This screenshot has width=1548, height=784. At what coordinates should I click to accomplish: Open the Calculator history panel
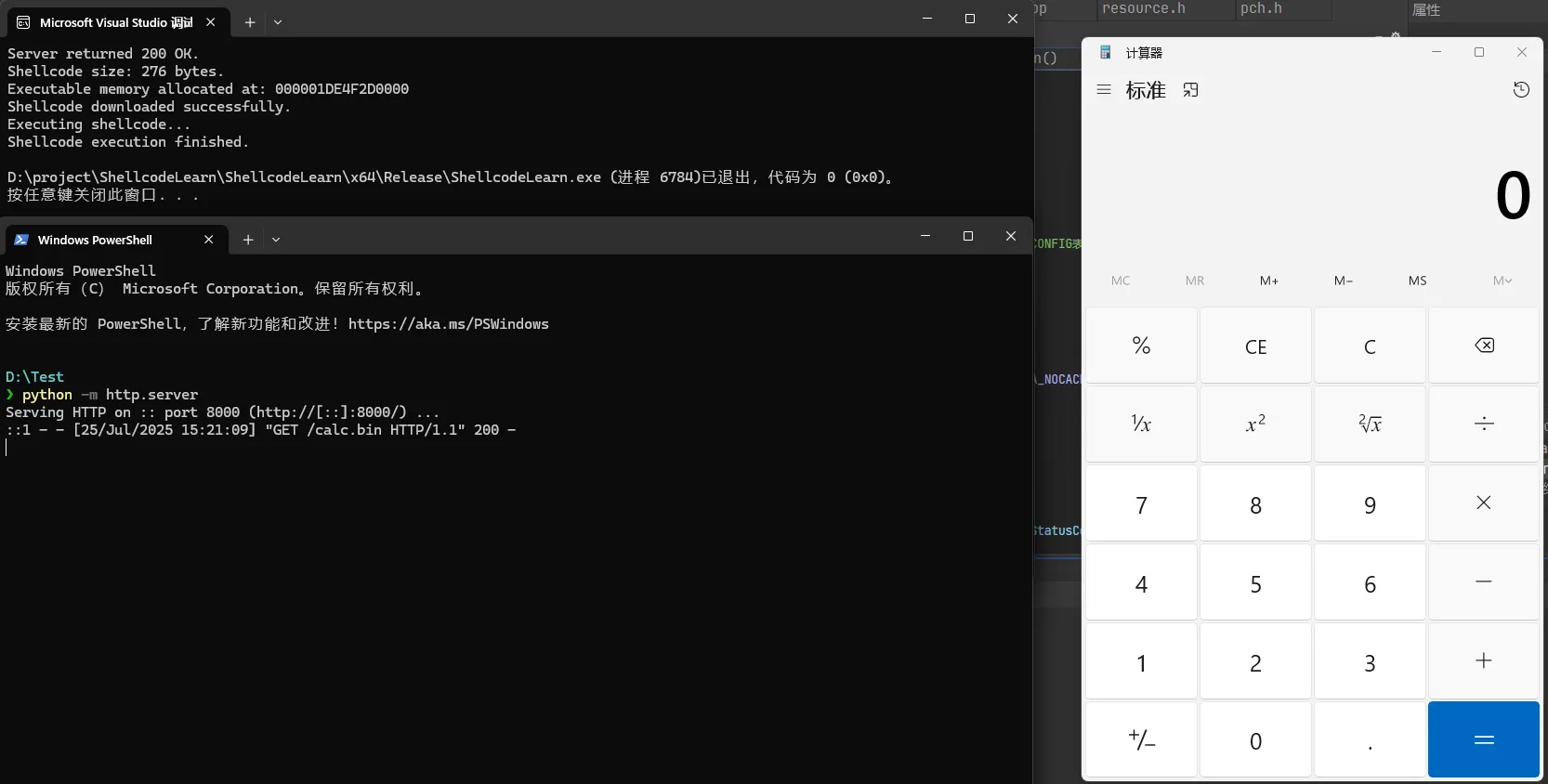1521,90
